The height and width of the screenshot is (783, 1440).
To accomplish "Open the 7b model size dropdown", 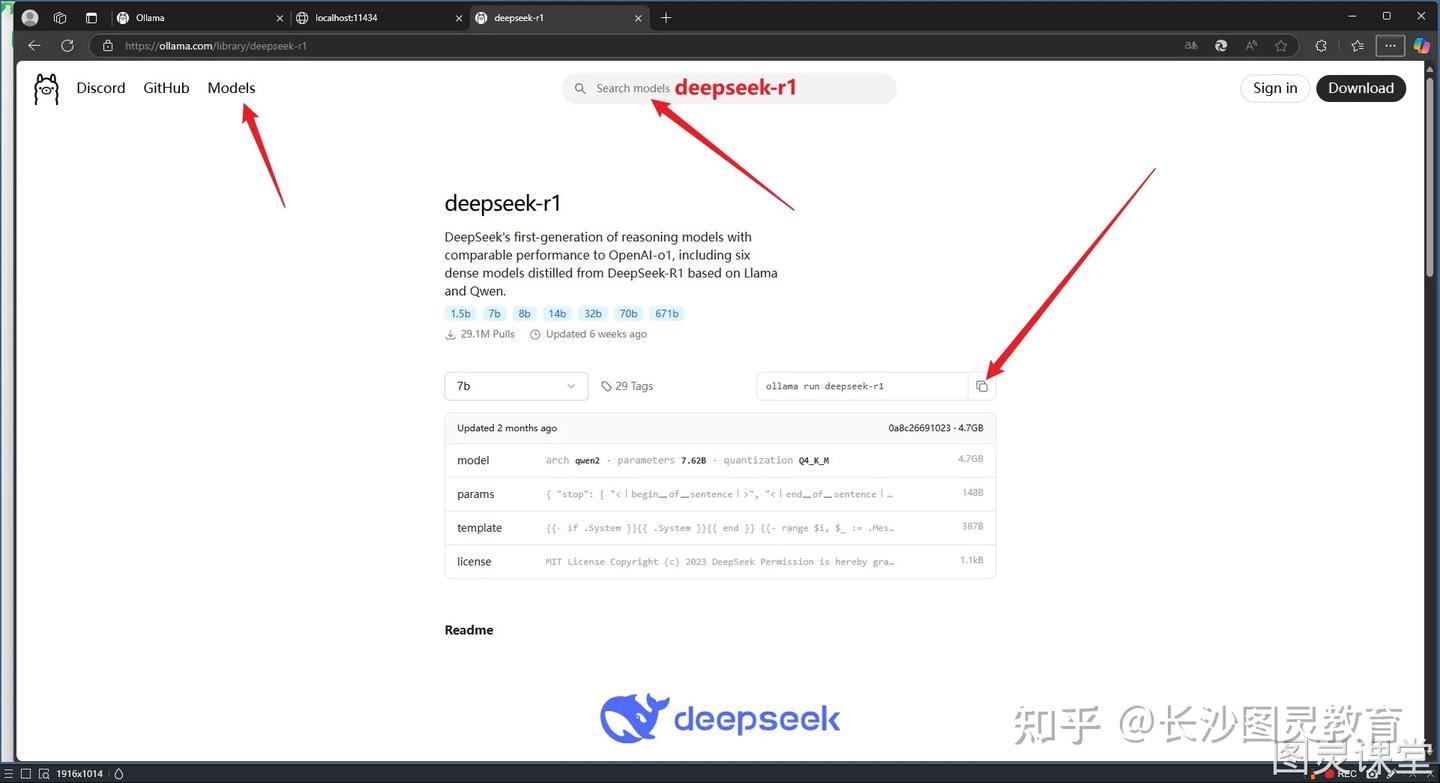I will pos(516,386).
